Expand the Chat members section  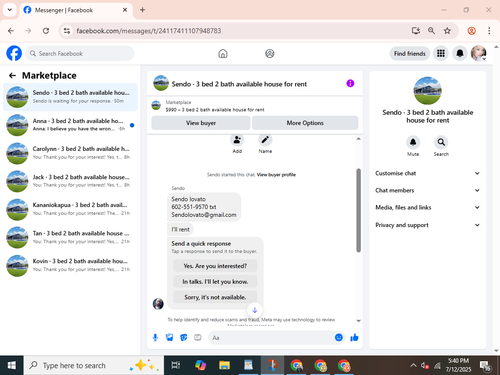[x=428, y=190]
